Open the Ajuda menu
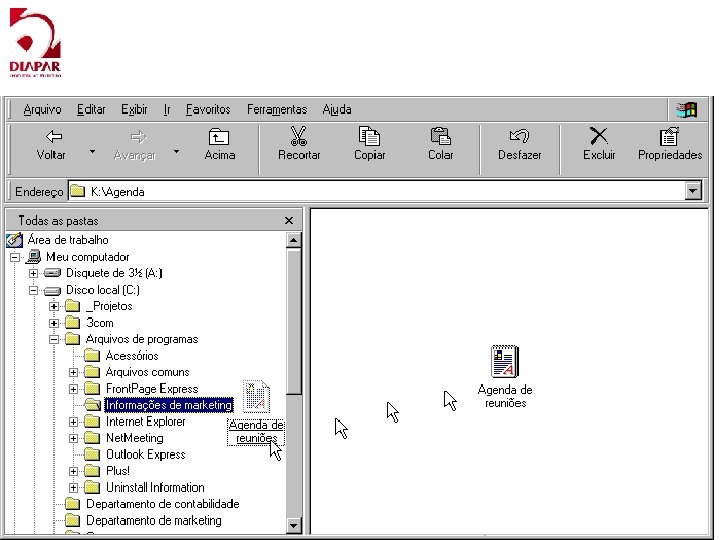The image size is (720, 540). coord(337,110)
